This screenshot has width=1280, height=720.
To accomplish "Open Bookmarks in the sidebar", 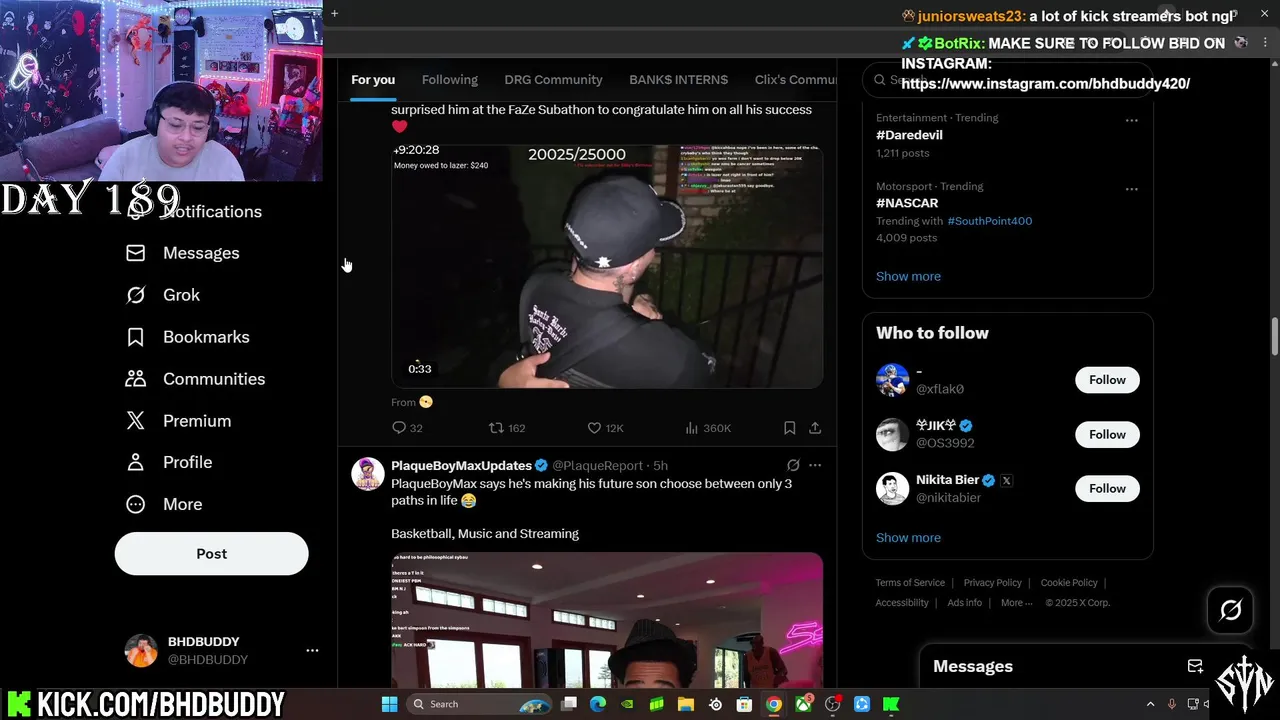I will [188, 337].
